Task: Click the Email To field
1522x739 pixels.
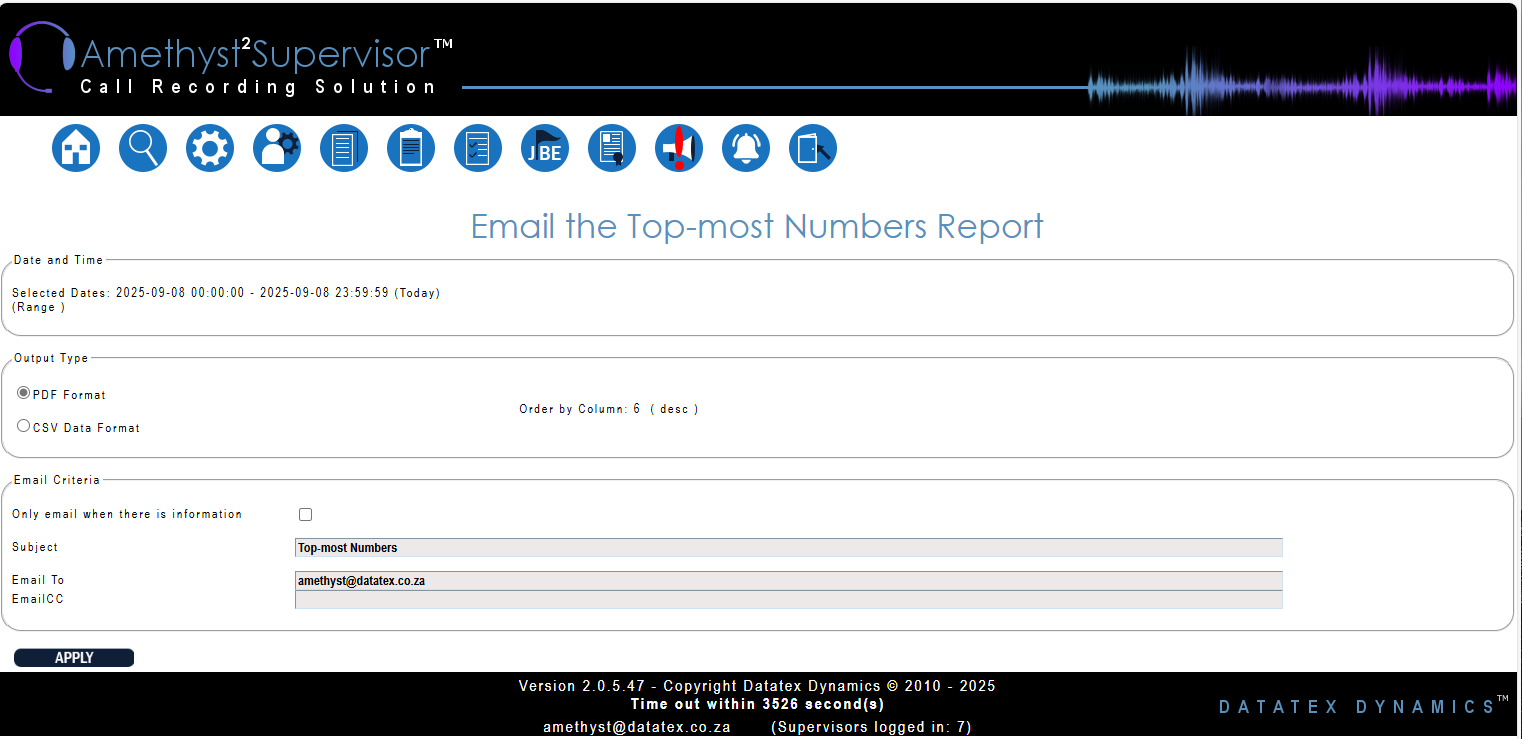Action: pos(788,580)
